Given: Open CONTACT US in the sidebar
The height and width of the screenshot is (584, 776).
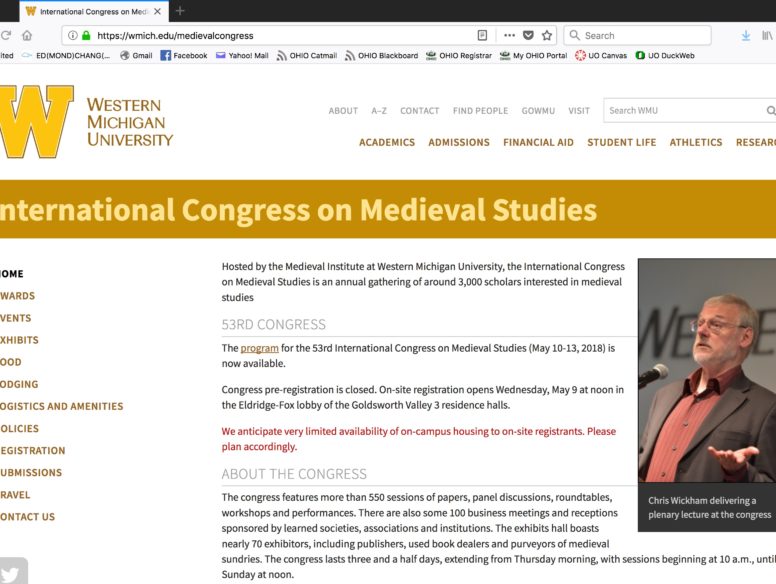Looking at the screenshot, I should tap(27, 517).
